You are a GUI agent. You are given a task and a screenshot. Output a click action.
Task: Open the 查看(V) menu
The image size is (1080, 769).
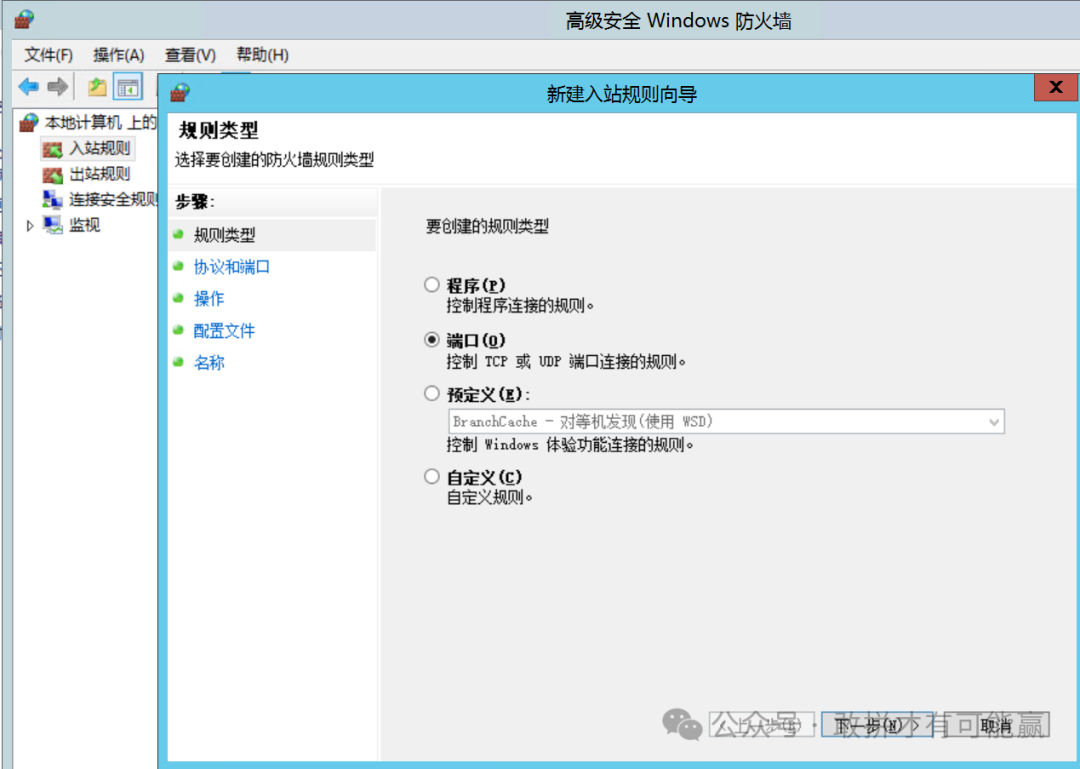coord(190,55)
